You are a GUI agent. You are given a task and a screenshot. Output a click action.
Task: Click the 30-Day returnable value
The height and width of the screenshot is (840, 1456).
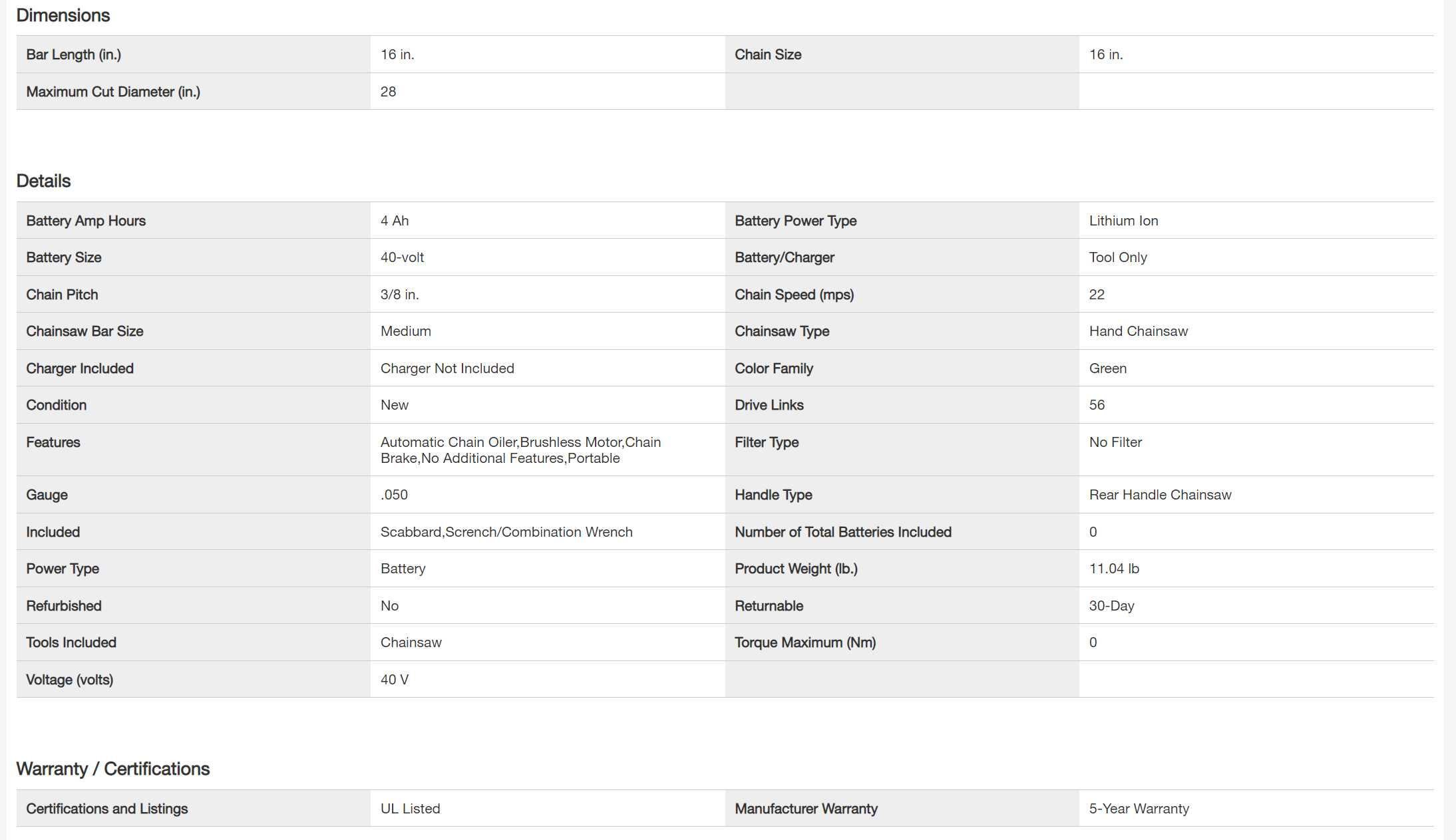pos(1111,606)
